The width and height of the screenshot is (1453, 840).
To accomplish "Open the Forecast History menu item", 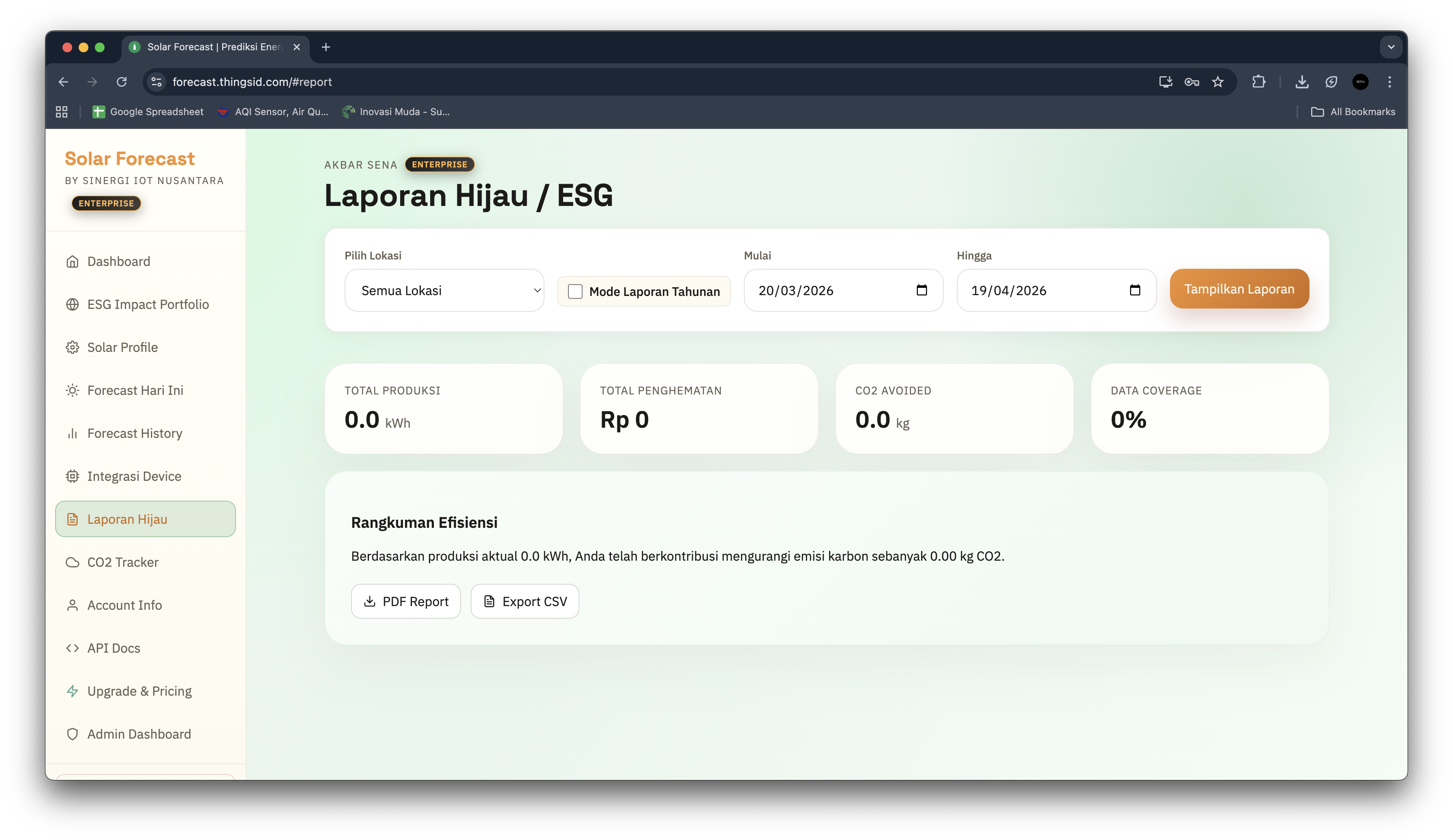I will click(134, 433).
